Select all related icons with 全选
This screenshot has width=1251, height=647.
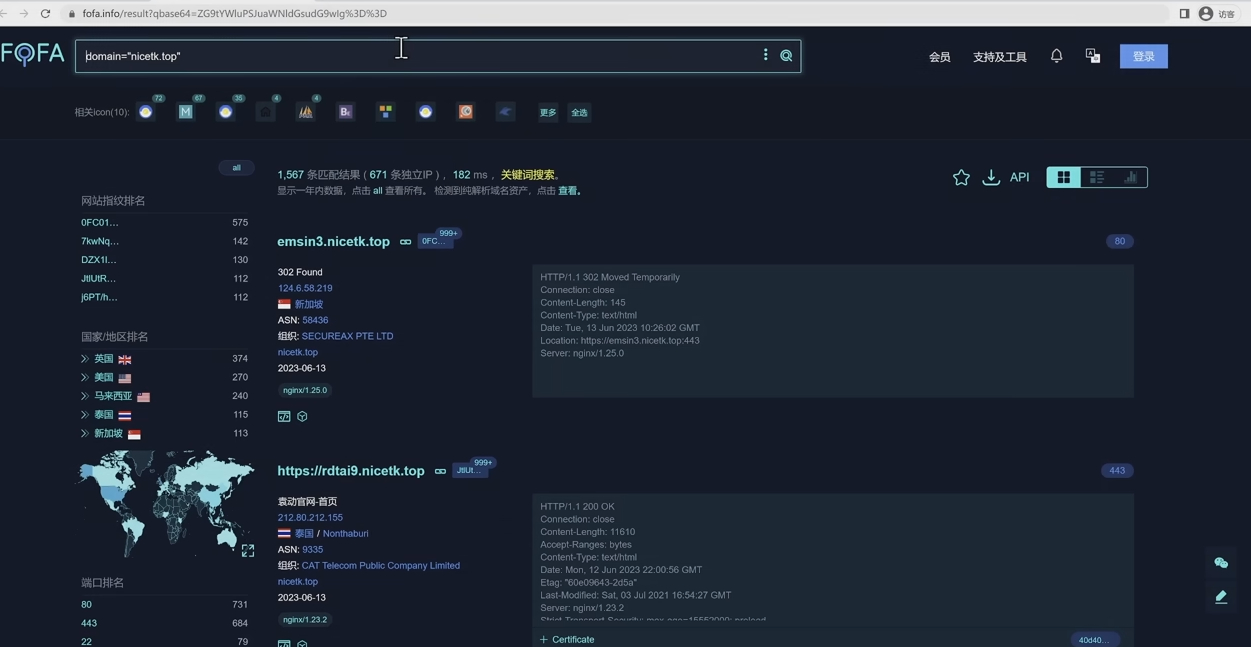click(579, 112)
